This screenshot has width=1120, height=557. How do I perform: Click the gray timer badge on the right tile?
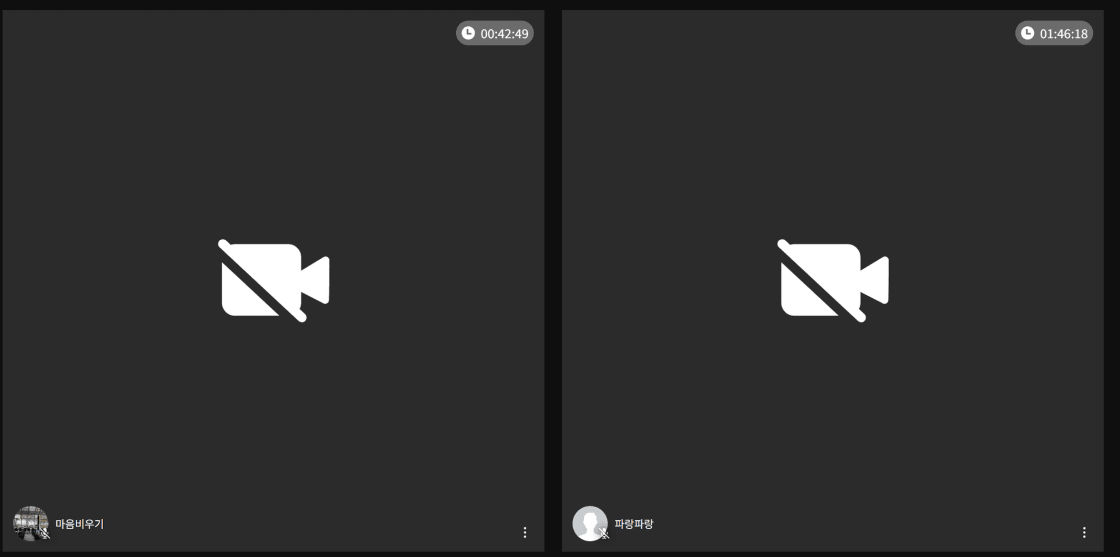click(1054, 33)
